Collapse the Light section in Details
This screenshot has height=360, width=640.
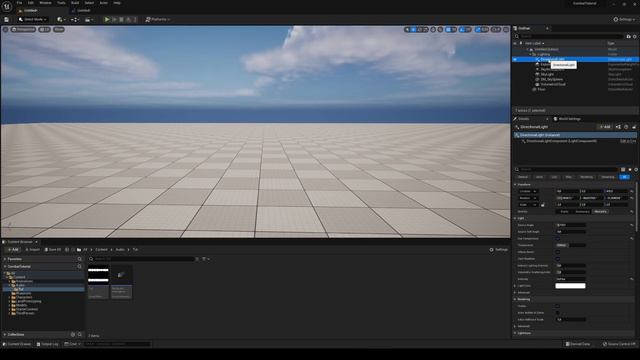(515, 218)
